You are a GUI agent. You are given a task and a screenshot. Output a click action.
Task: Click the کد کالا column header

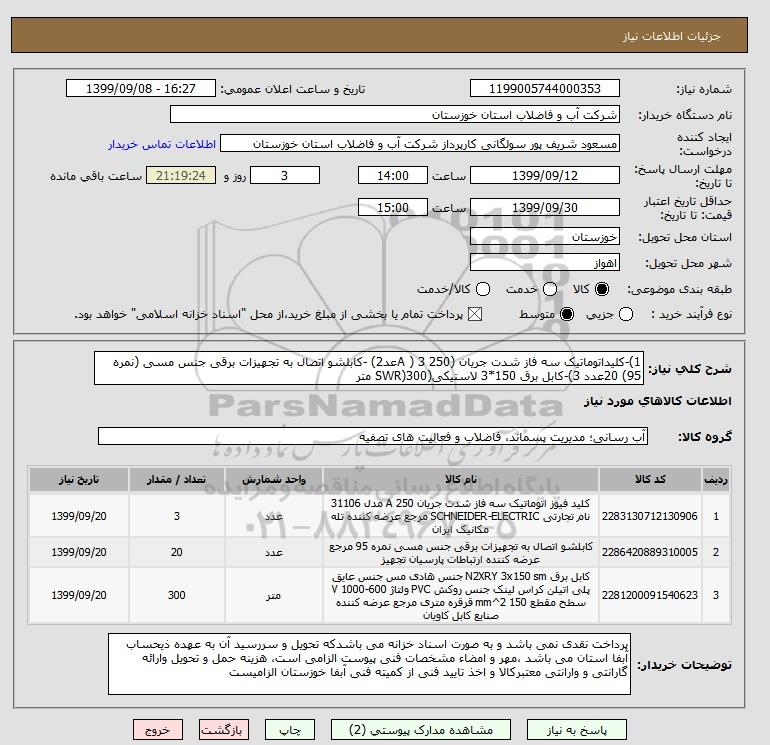[650, 479]
